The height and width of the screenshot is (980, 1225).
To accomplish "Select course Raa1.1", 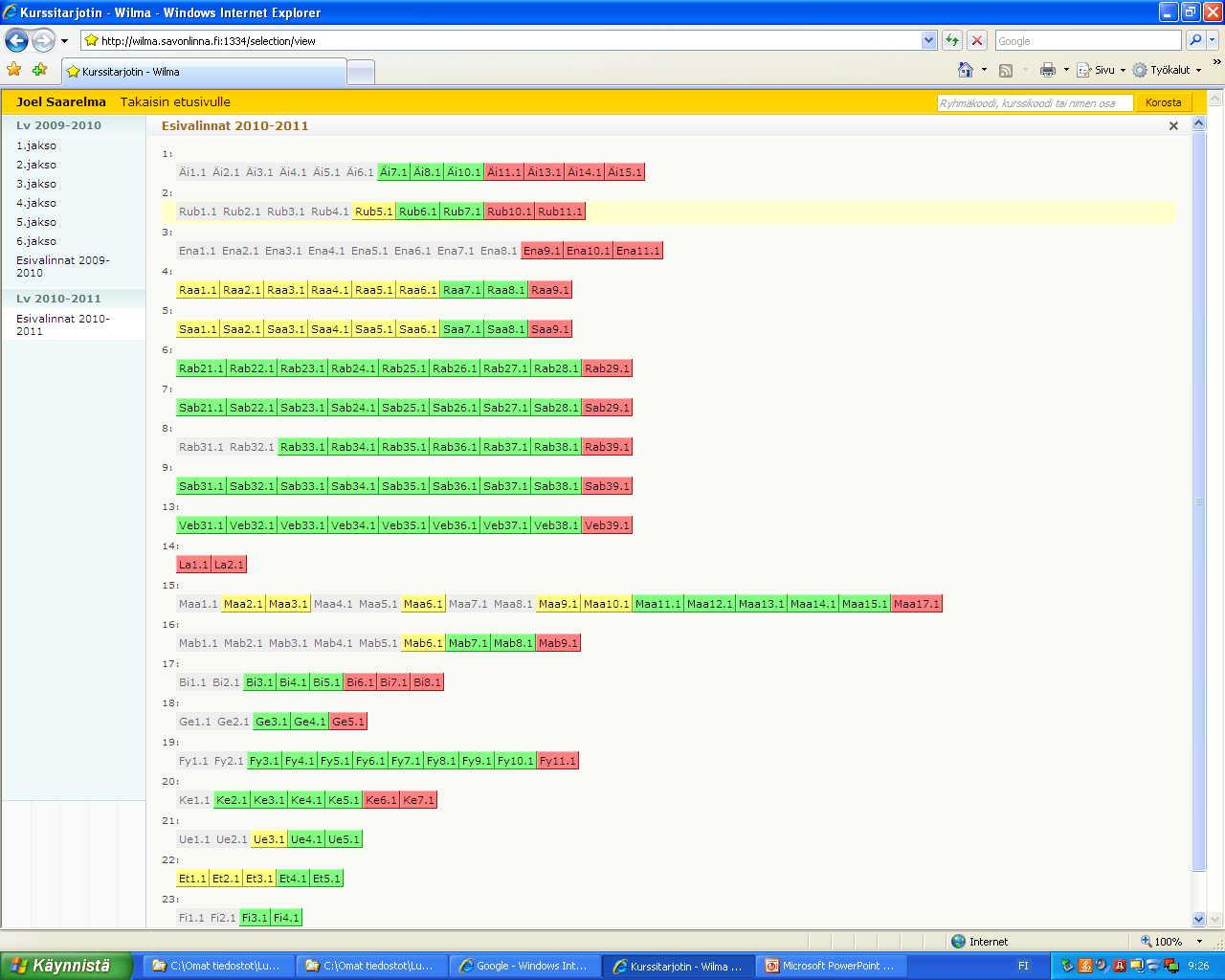I will pos(198,290).
